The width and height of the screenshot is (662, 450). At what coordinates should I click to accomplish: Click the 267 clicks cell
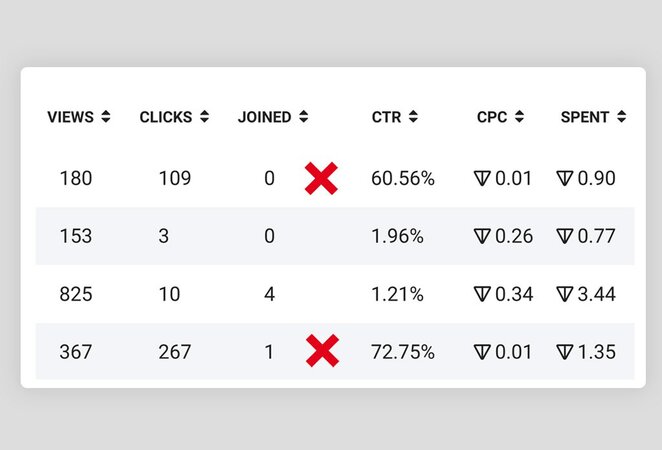(175, 352)
